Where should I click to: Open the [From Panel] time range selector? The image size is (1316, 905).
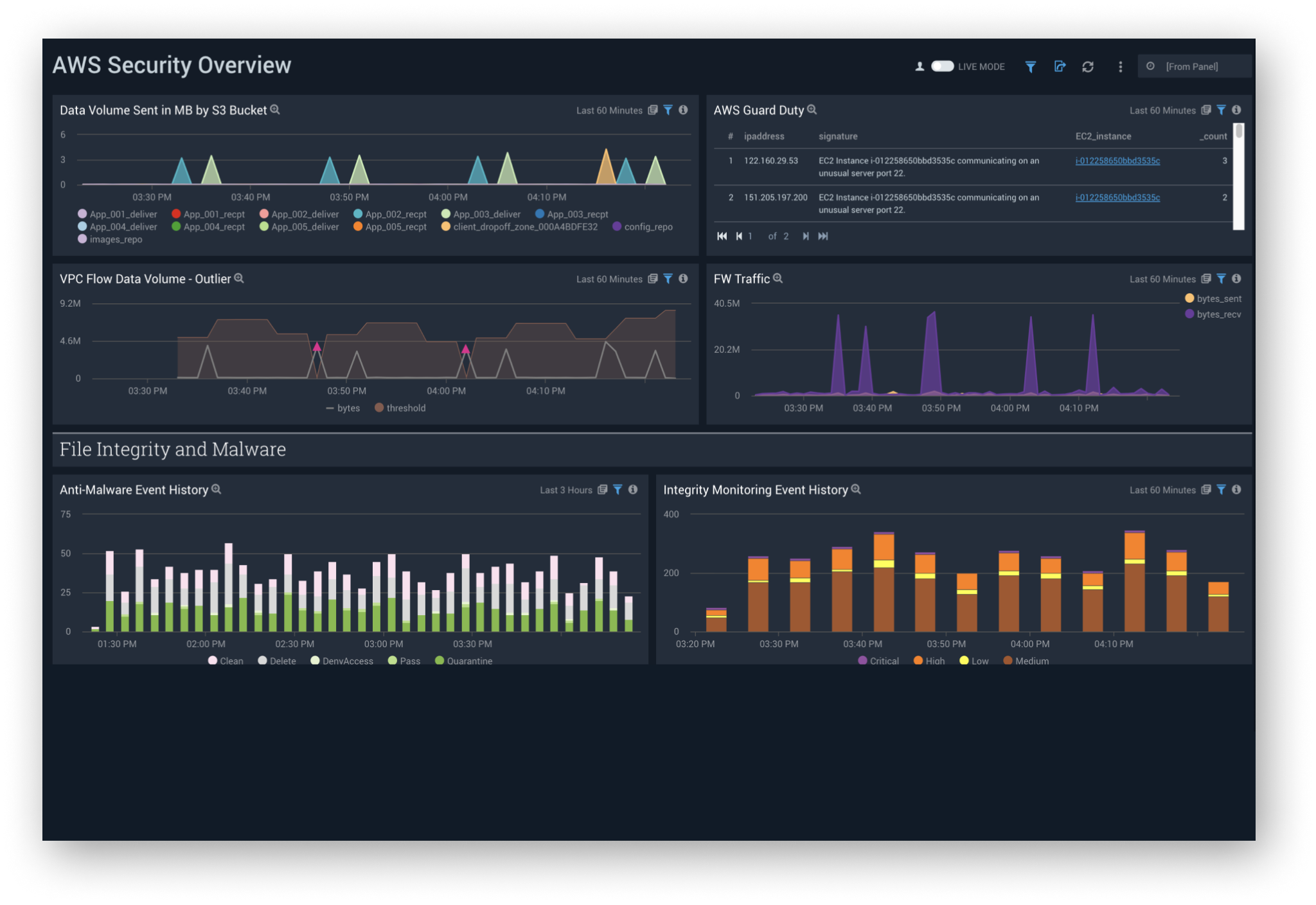pos(1194,66)
